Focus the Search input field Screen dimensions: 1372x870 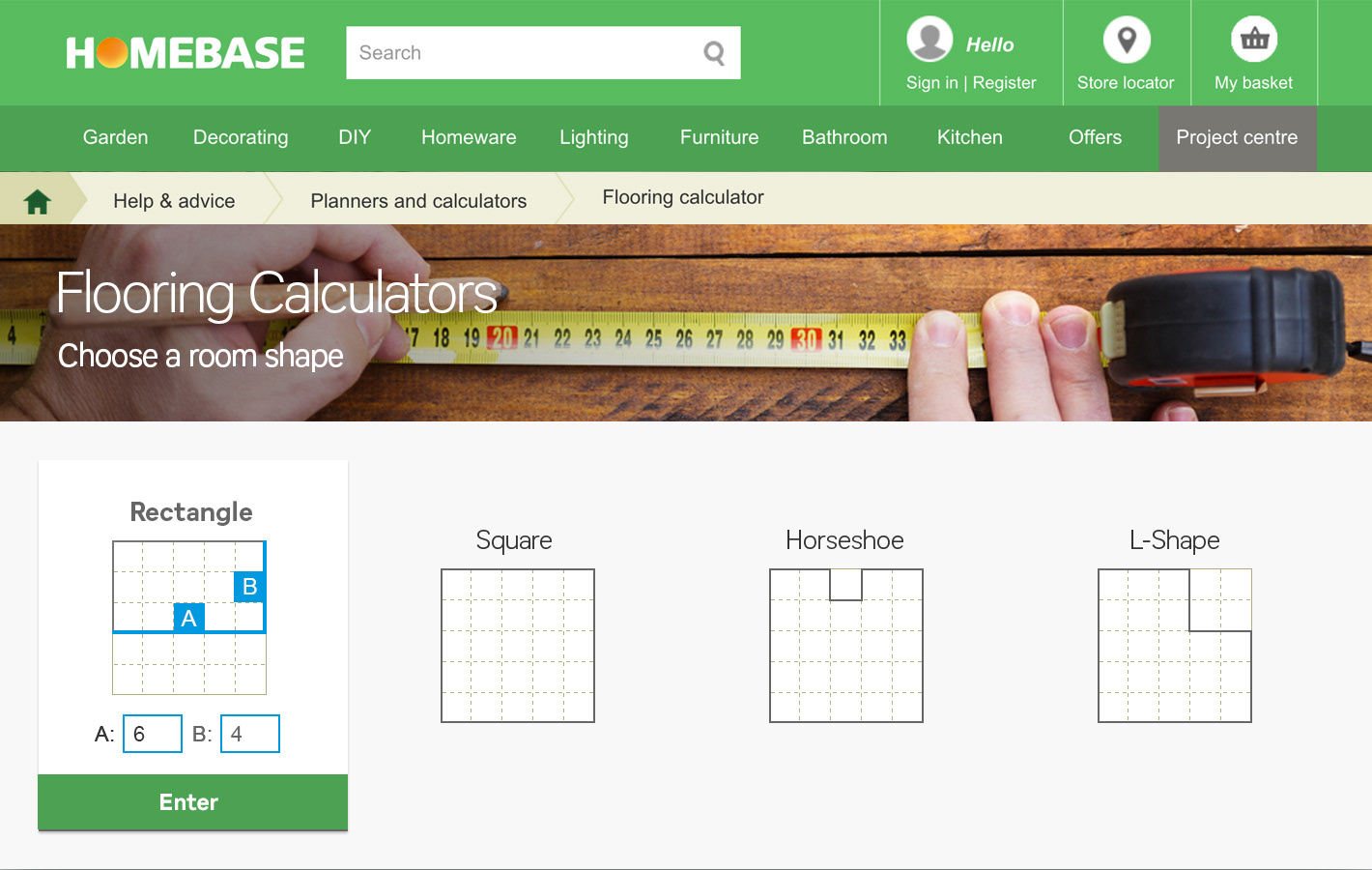pos(543,53)
